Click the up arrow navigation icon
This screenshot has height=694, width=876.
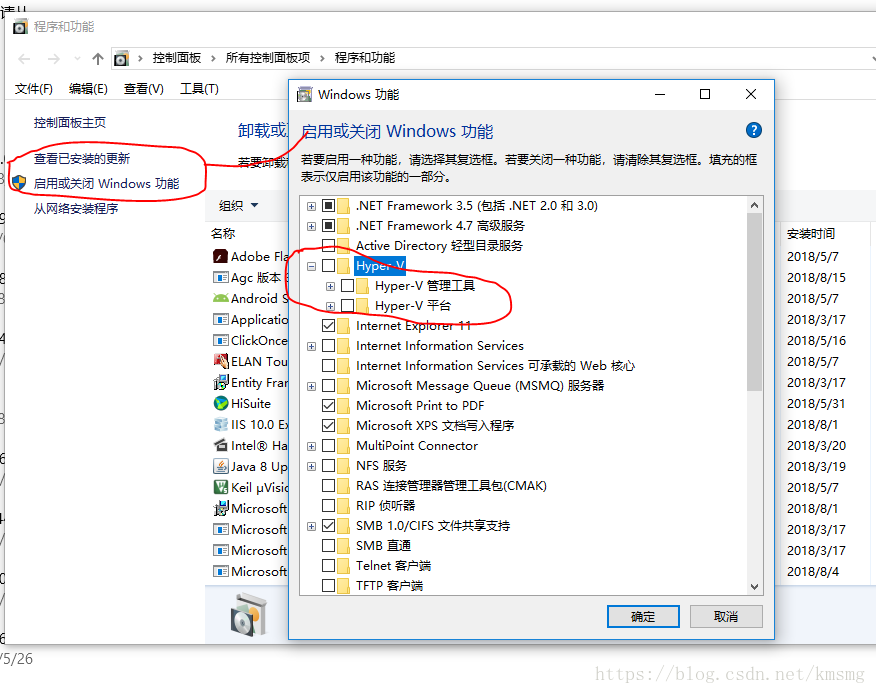98,59
